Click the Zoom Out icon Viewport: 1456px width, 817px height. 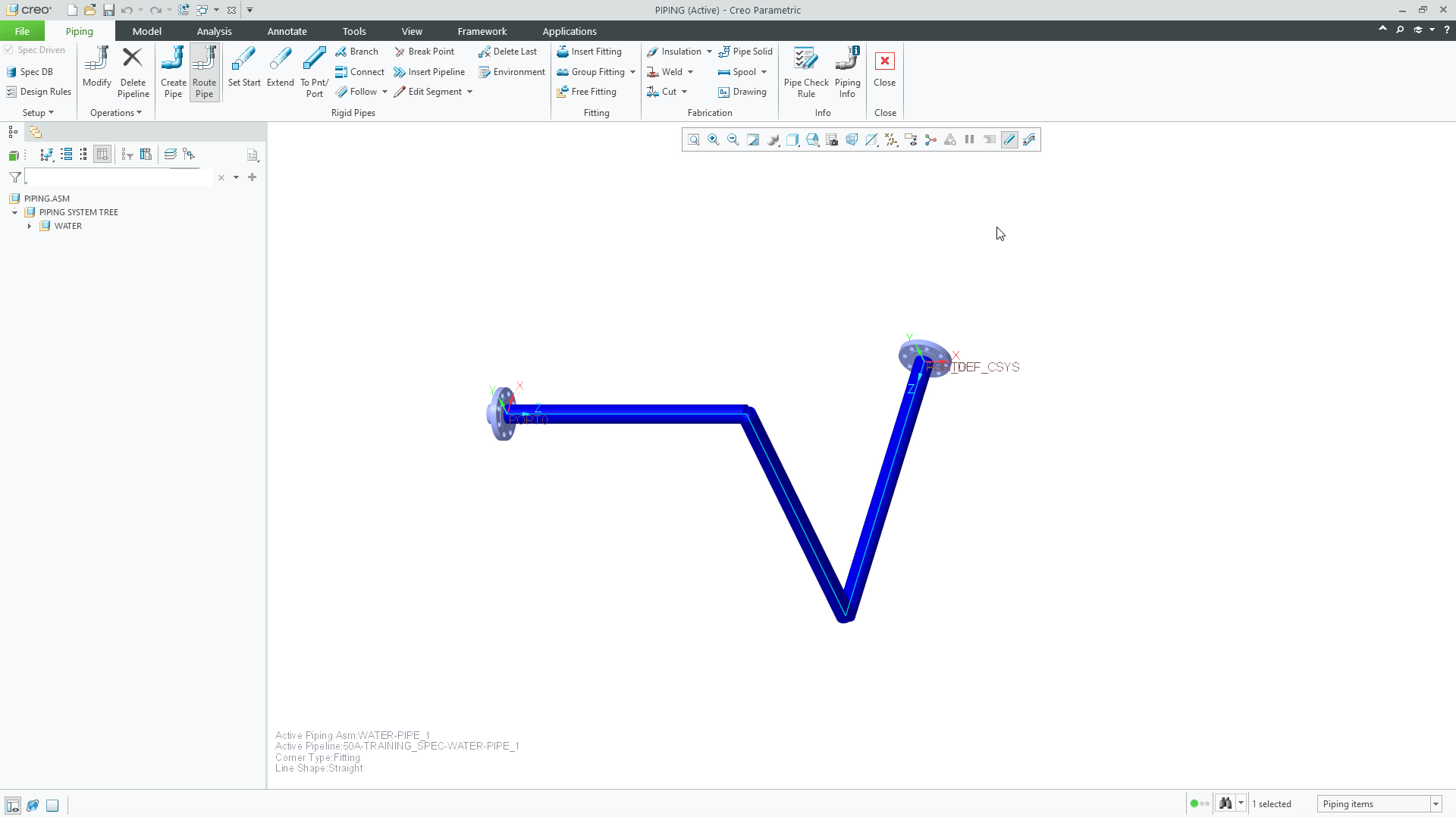(x=733, y=139)
